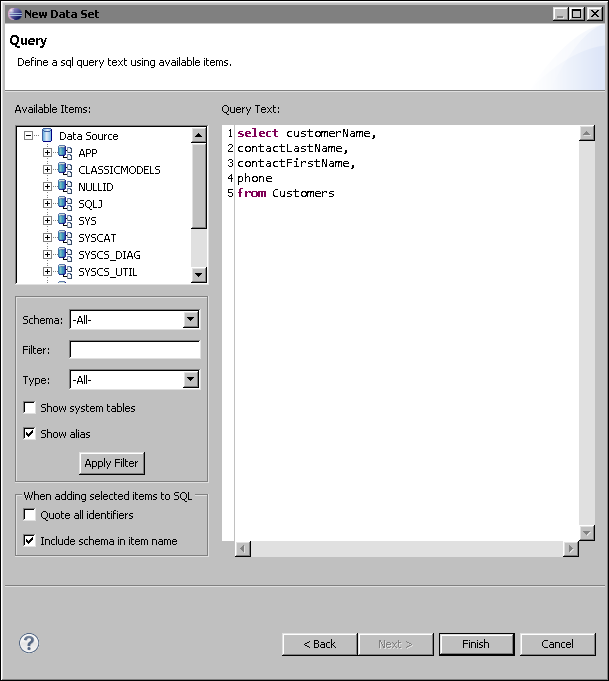Click on 'contactLastName,' query line

292,148
